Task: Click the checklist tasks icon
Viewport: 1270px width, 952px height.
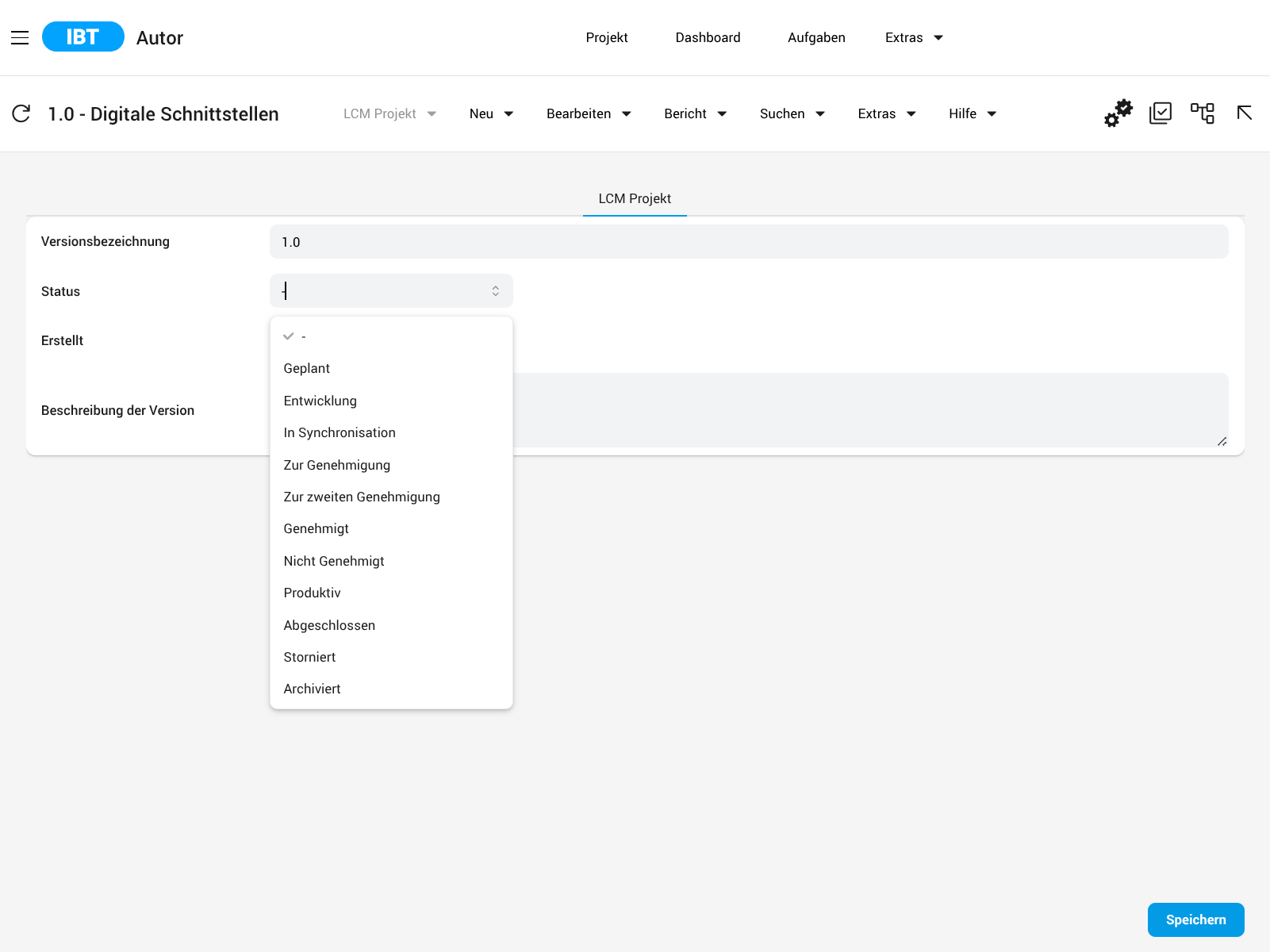Action: (x=1161, y=113)
